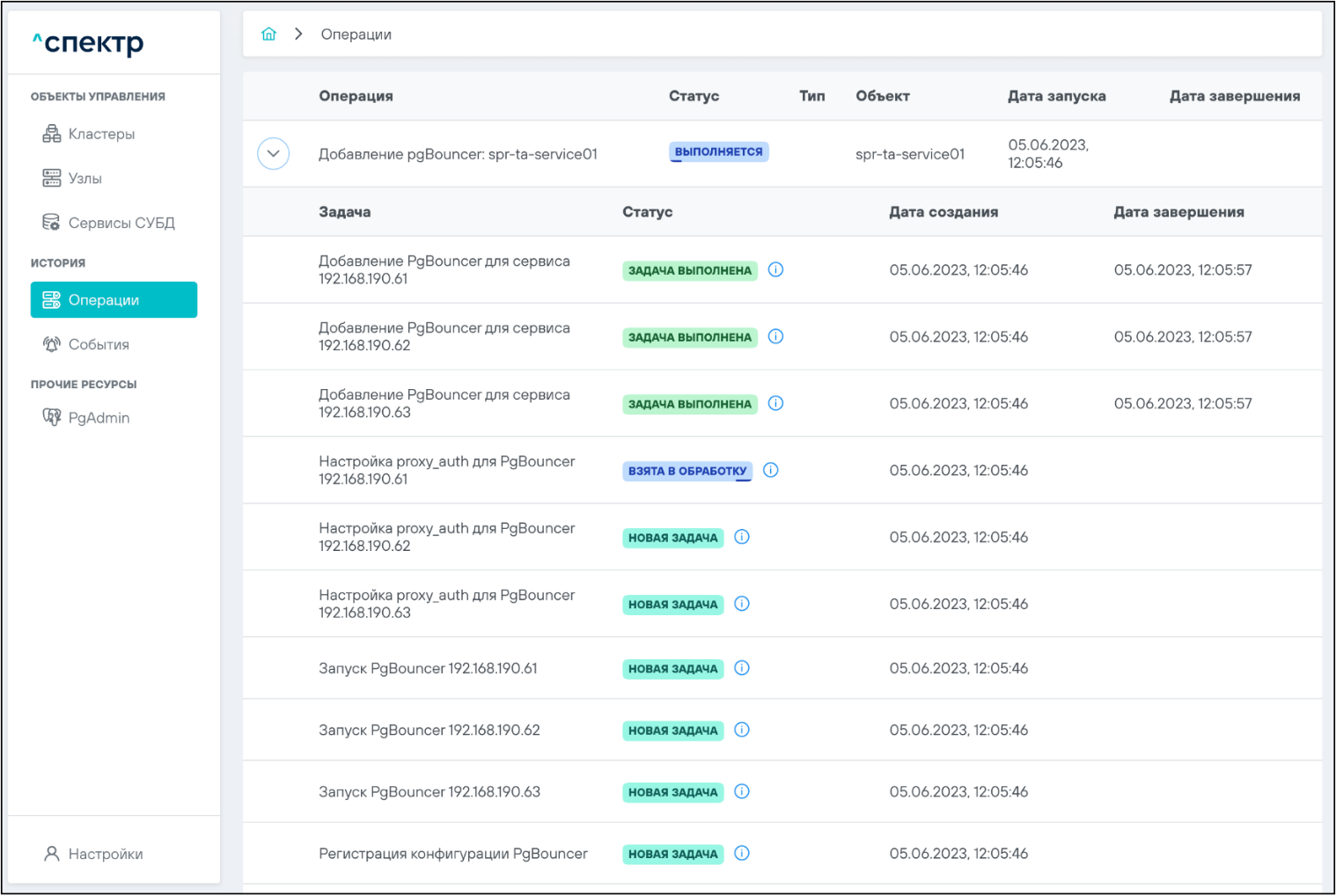
Task: Click the Спектр logo
Action: tap(88, 42)
